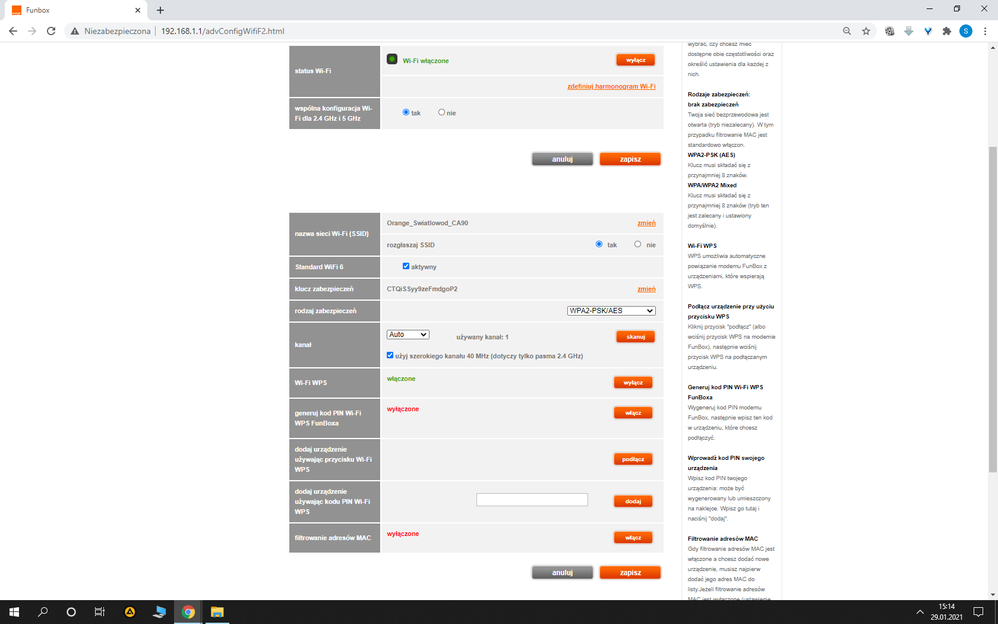Click the page vertical scrollbar

(992, 309)
